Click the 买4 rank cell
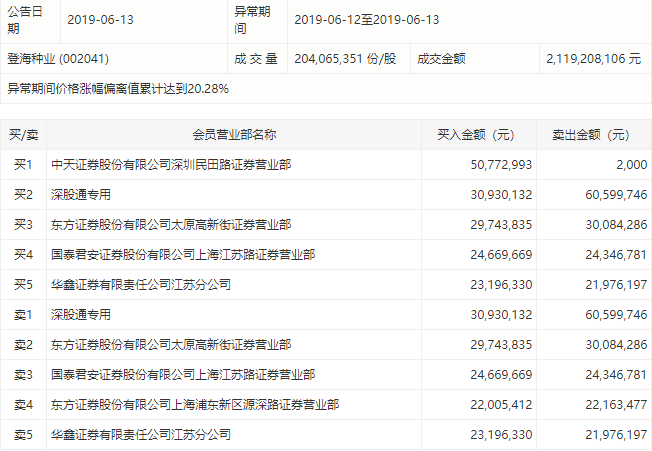This screenshot has width=652, height=451. (x=23, y=254)
